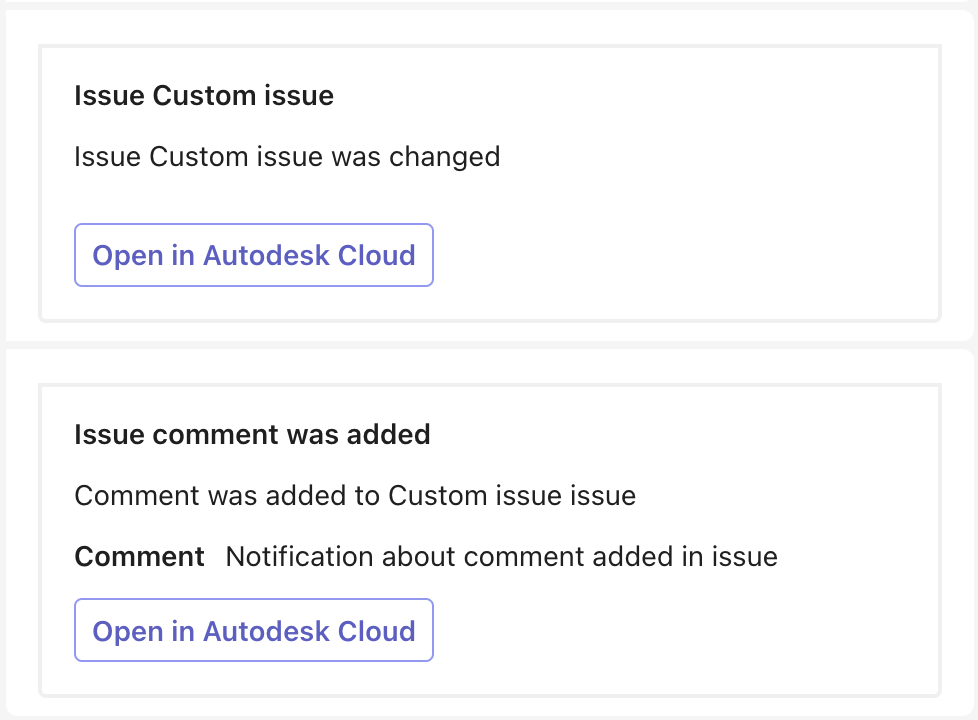Click "Comment was added to Custom issue issue"

pos(355,495)
